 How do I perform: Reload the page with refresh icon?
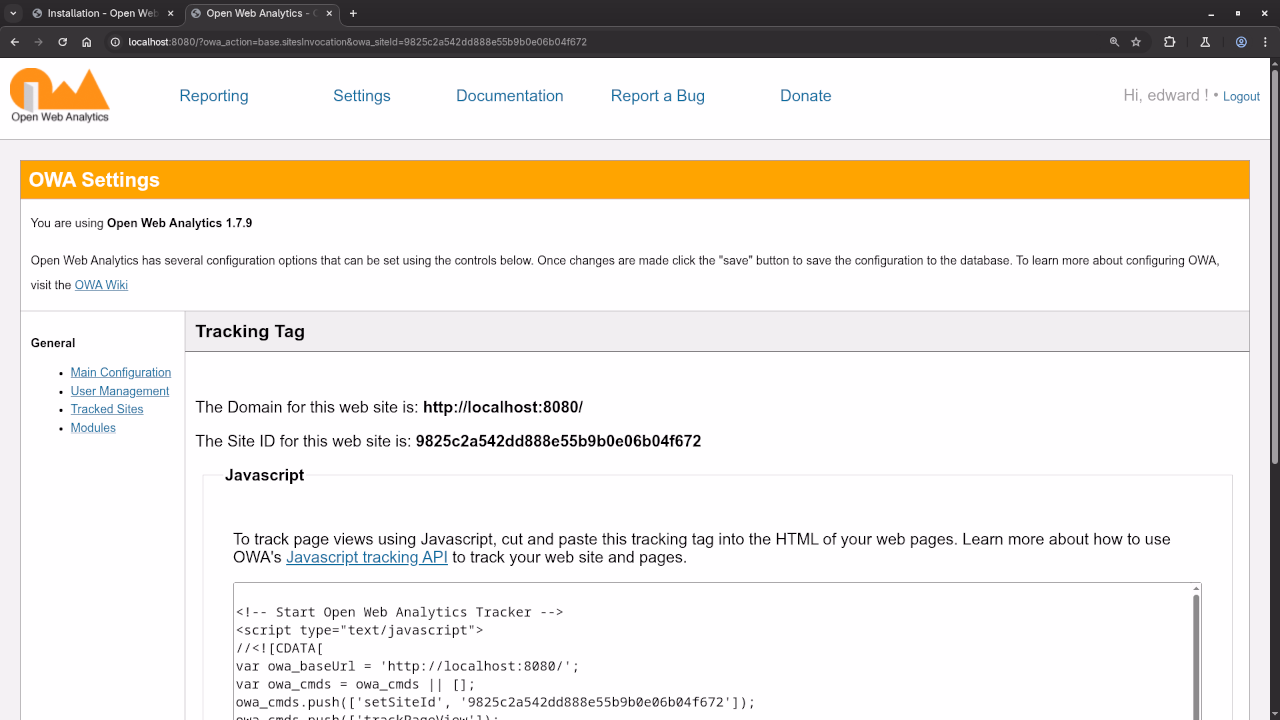[x=63, y=42]
